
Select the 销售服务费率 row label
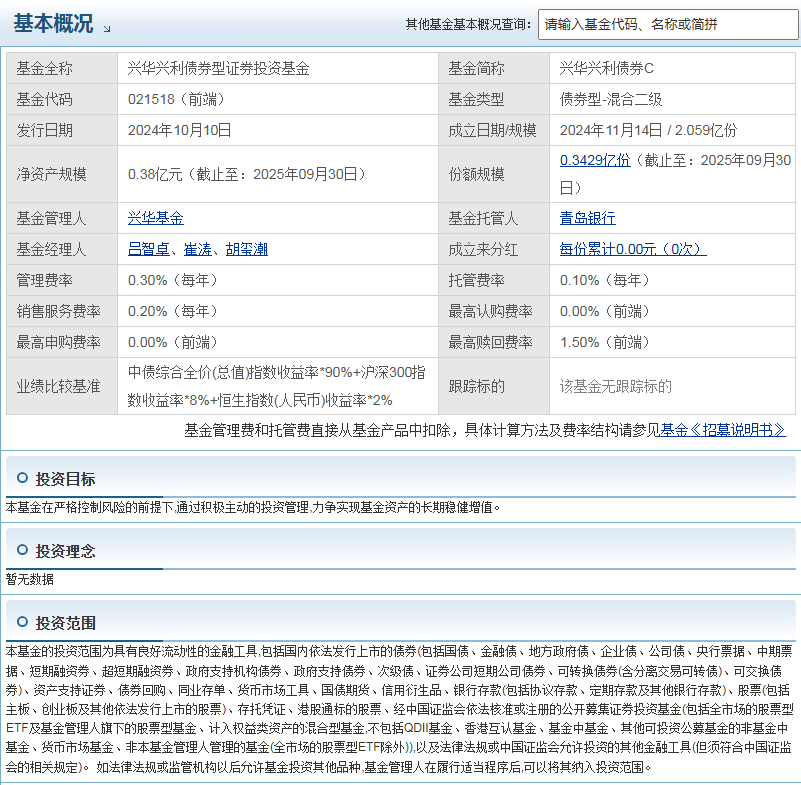59,311
